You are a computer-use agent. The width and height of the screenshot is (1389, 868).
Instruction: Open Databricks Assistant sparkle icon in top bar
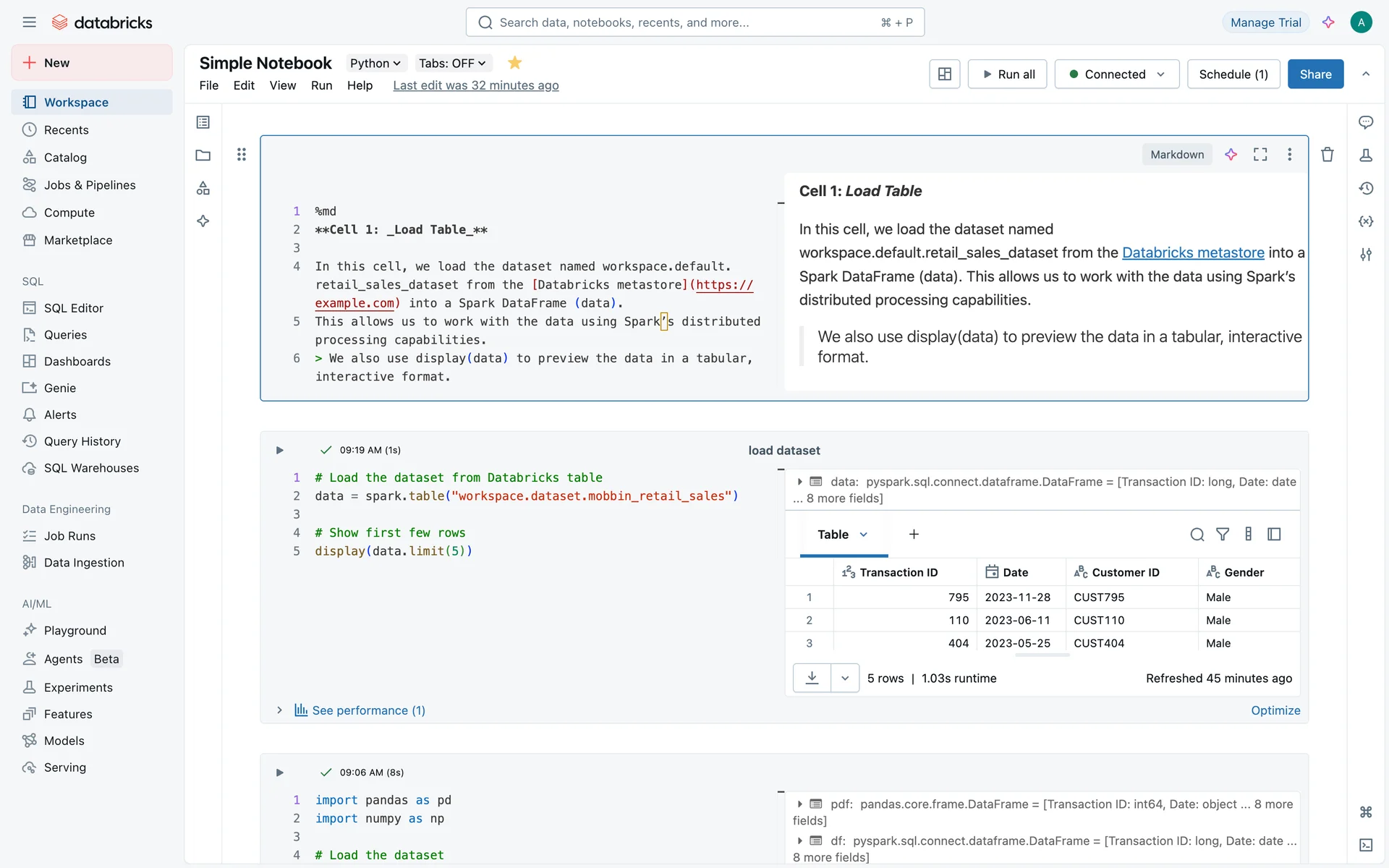(1328, 22)
